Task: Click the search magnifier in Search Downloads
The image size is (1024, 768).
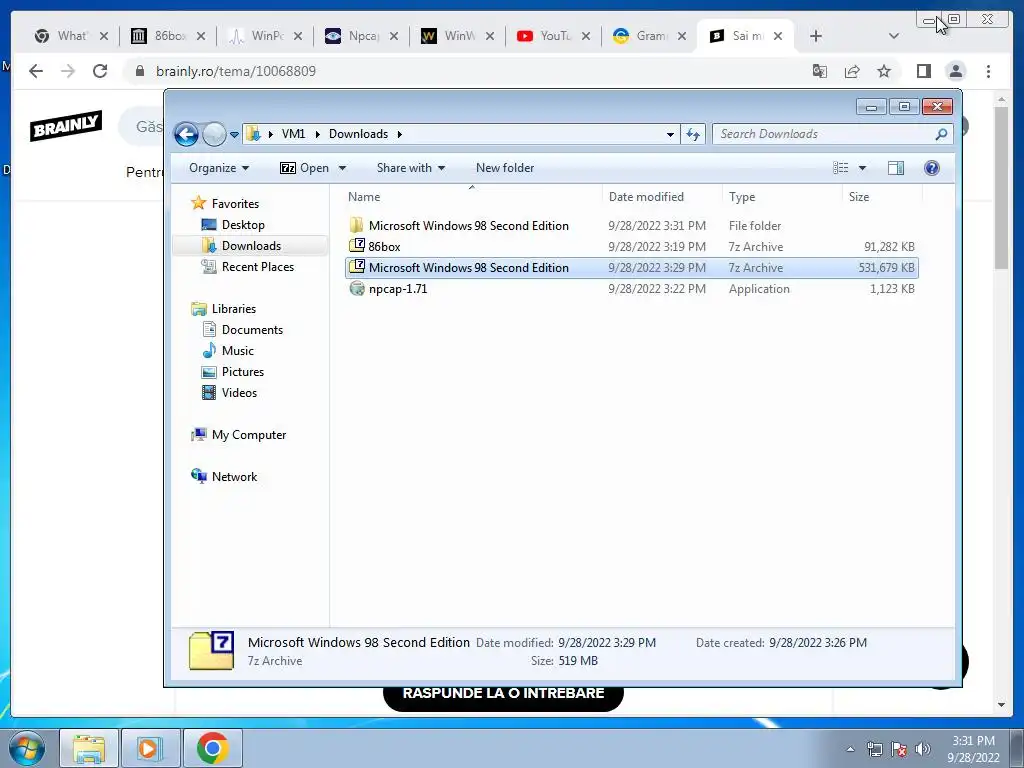Action: click(x=941, y=134)
